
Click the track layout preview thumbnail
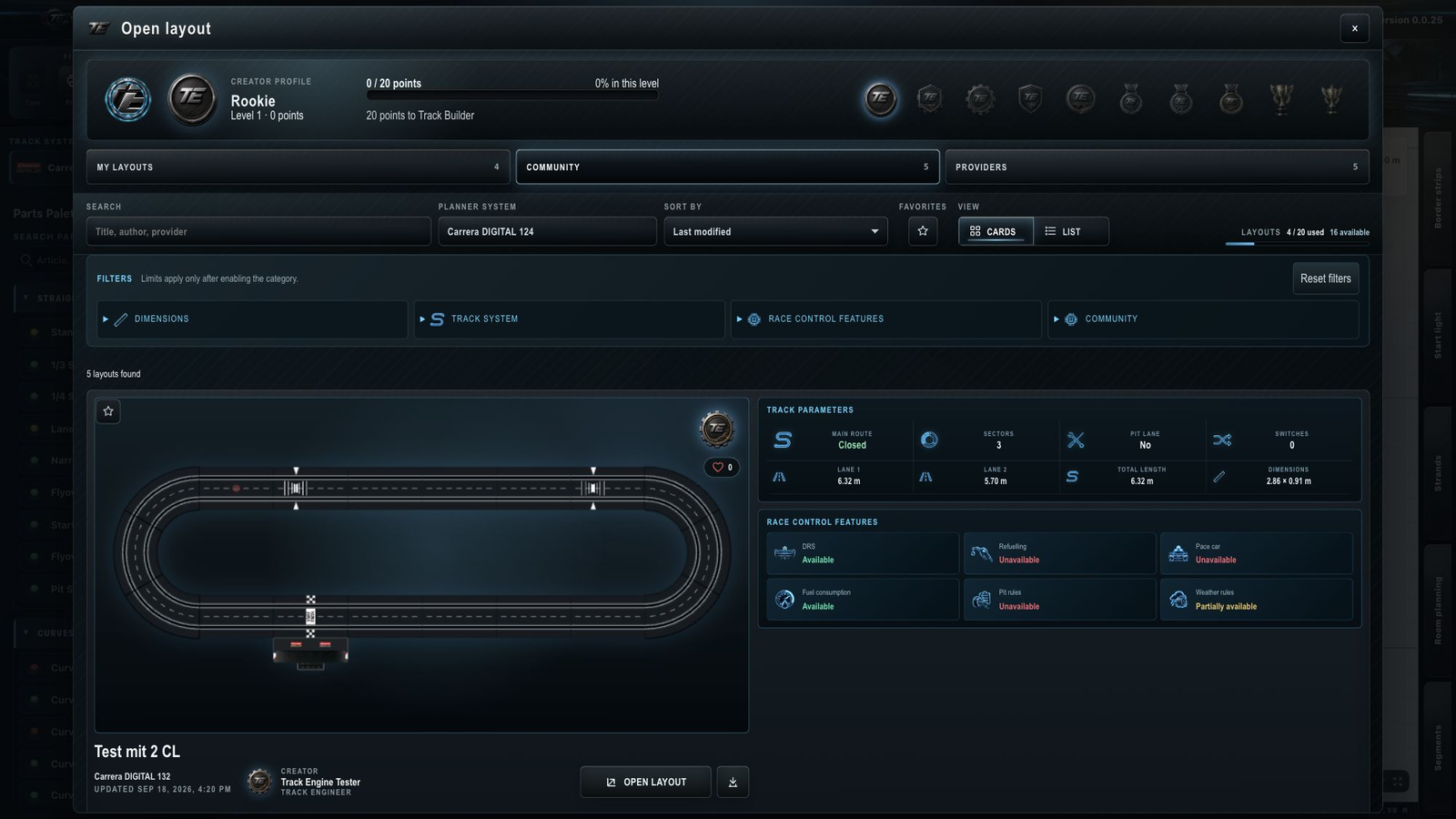421,564
